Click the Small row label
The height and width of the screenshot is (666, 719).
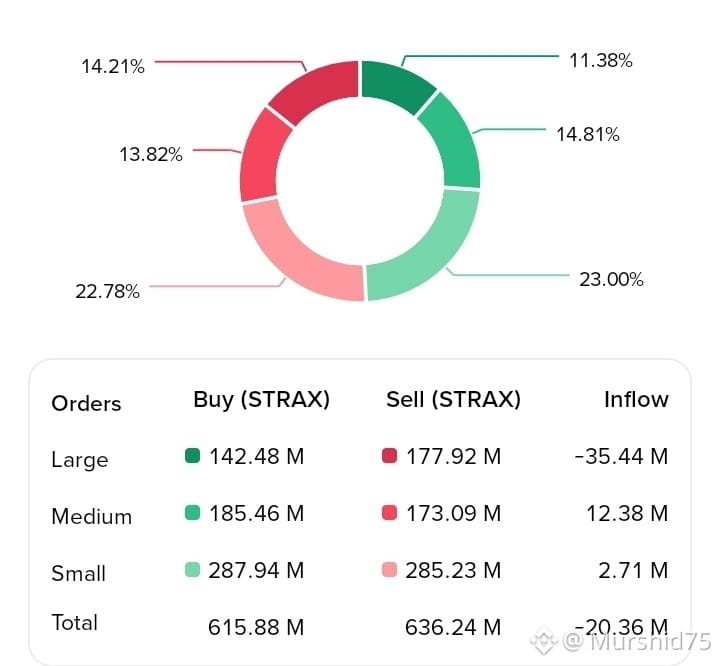78,573
